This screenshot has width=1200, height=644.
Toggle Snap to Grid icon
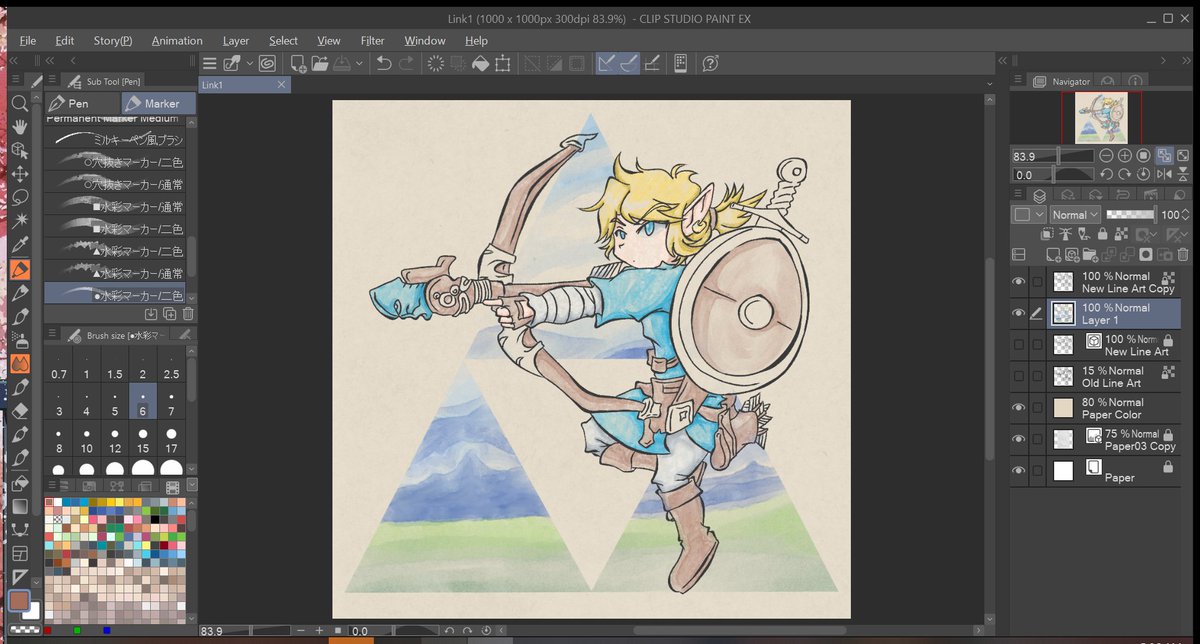652,64
